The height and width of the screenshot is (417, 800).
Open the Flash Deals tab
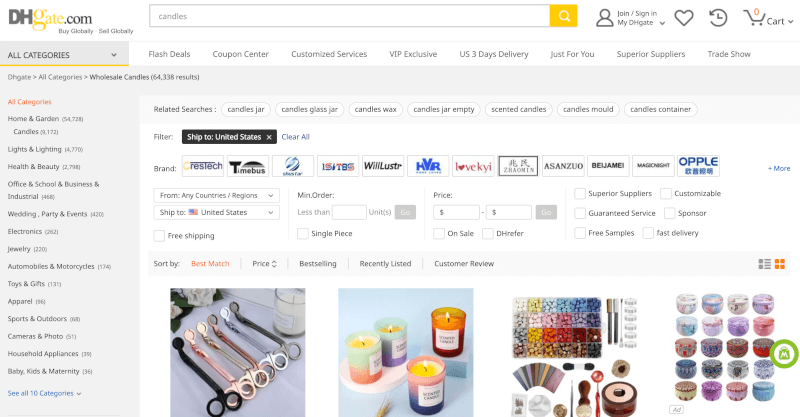click(x=169, y=54)
